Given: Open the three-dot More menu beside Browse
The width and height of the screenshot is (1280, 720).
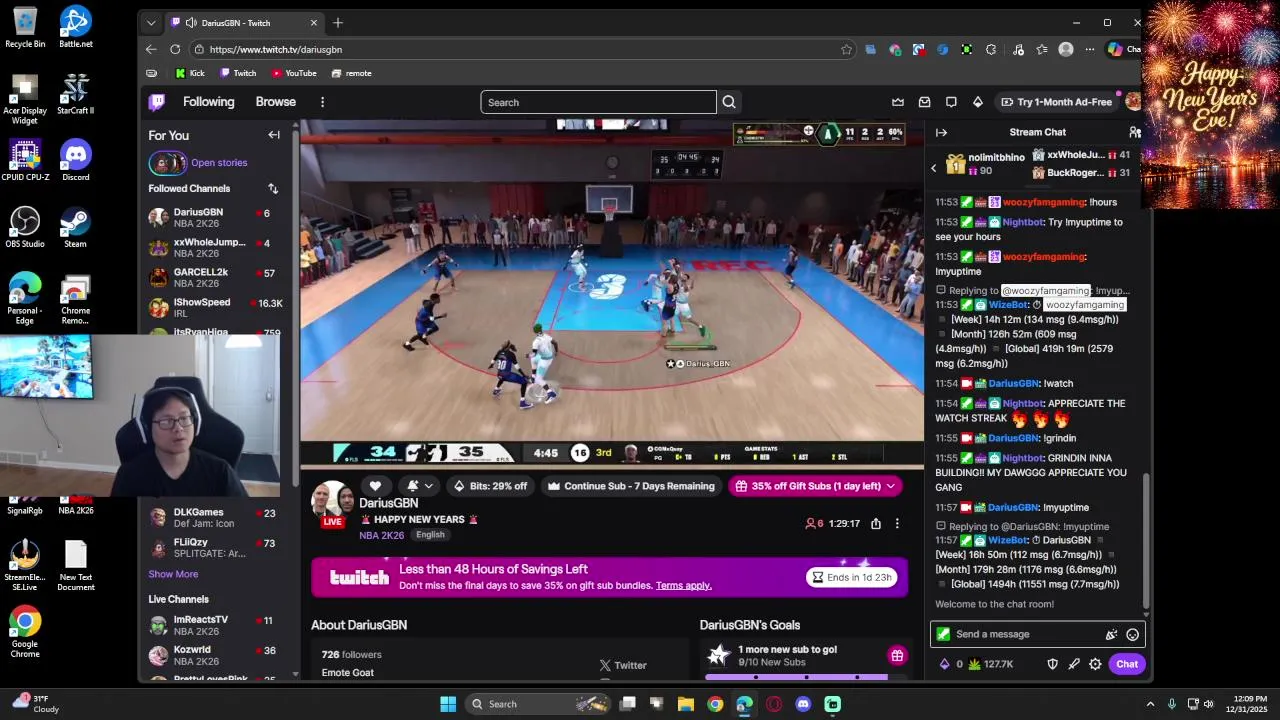Looking at the screenshot, I should (322, 102).
